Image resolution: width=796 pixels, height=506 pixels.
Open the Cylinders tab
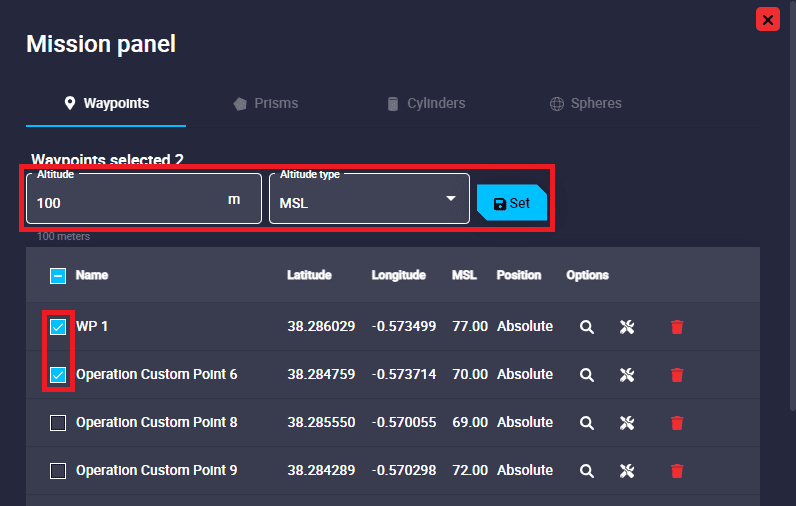point(425,103)
